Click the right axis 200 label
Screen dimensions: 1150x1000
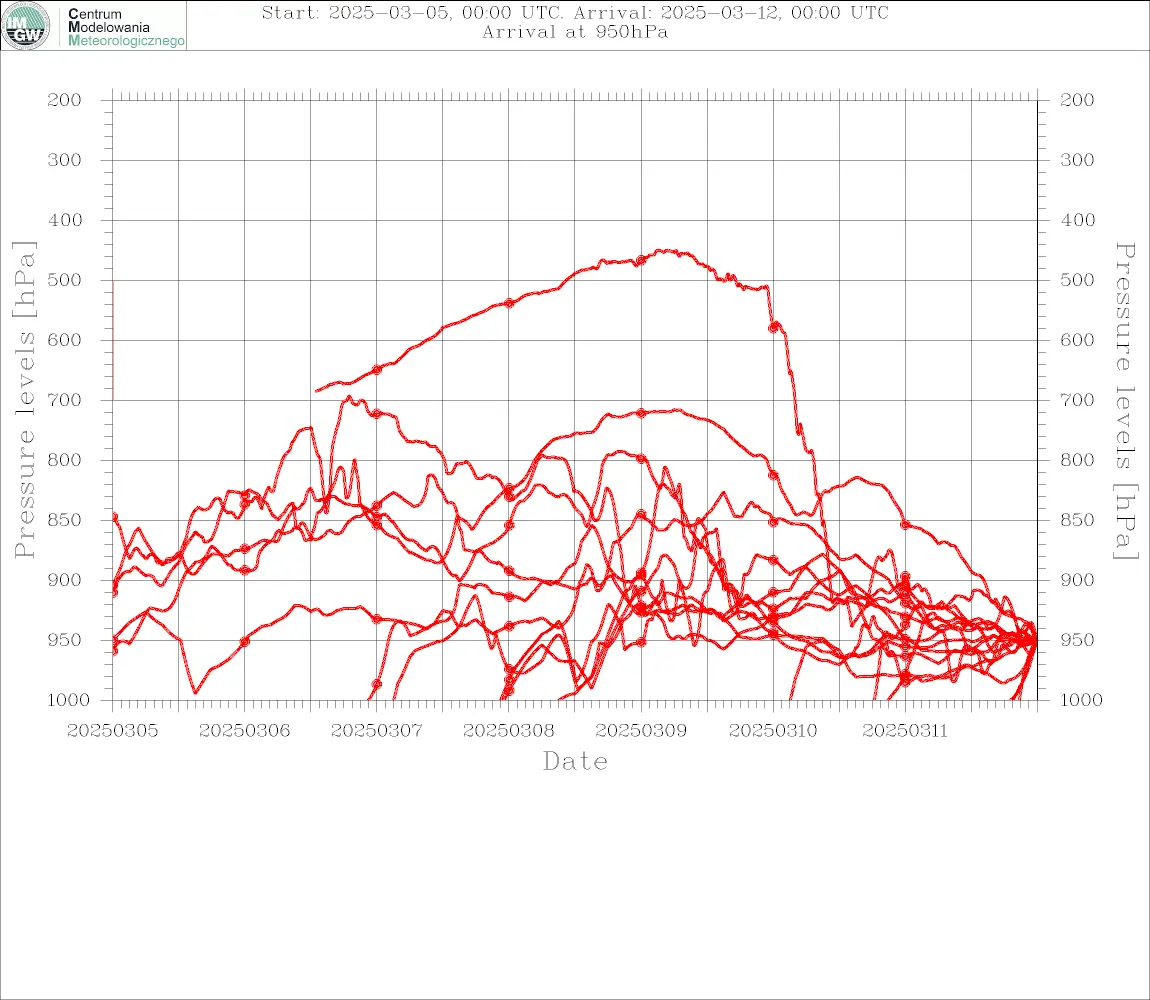[1077, 100]
